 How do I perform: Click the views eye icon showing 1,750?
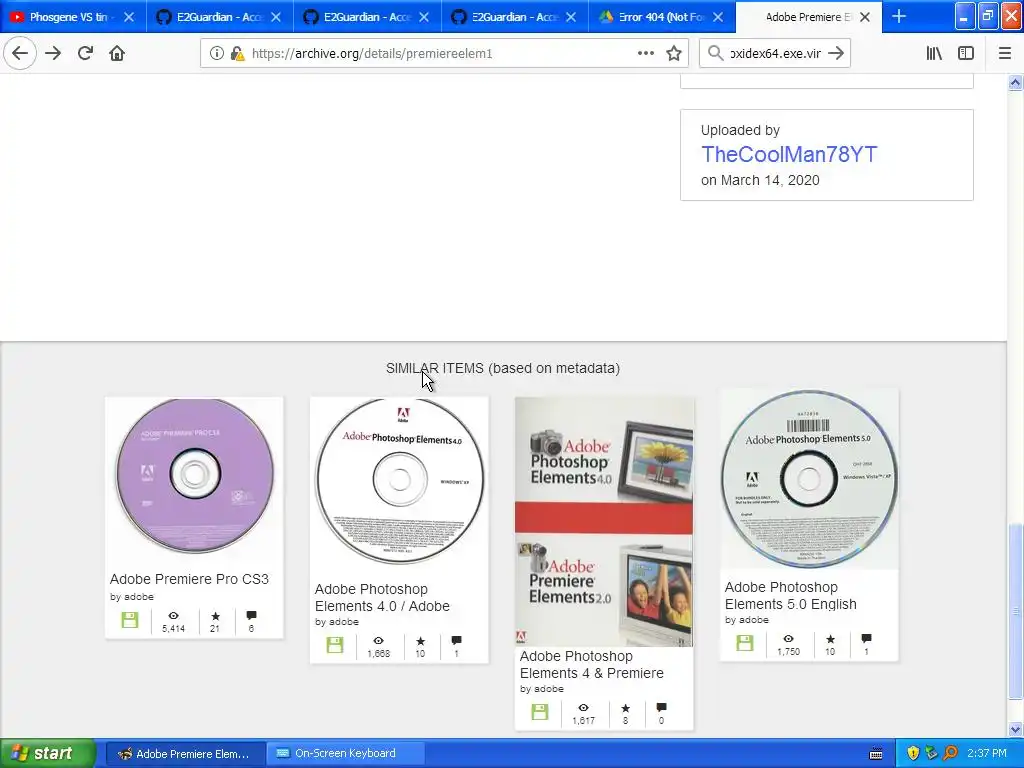click(x=788, y=639)
